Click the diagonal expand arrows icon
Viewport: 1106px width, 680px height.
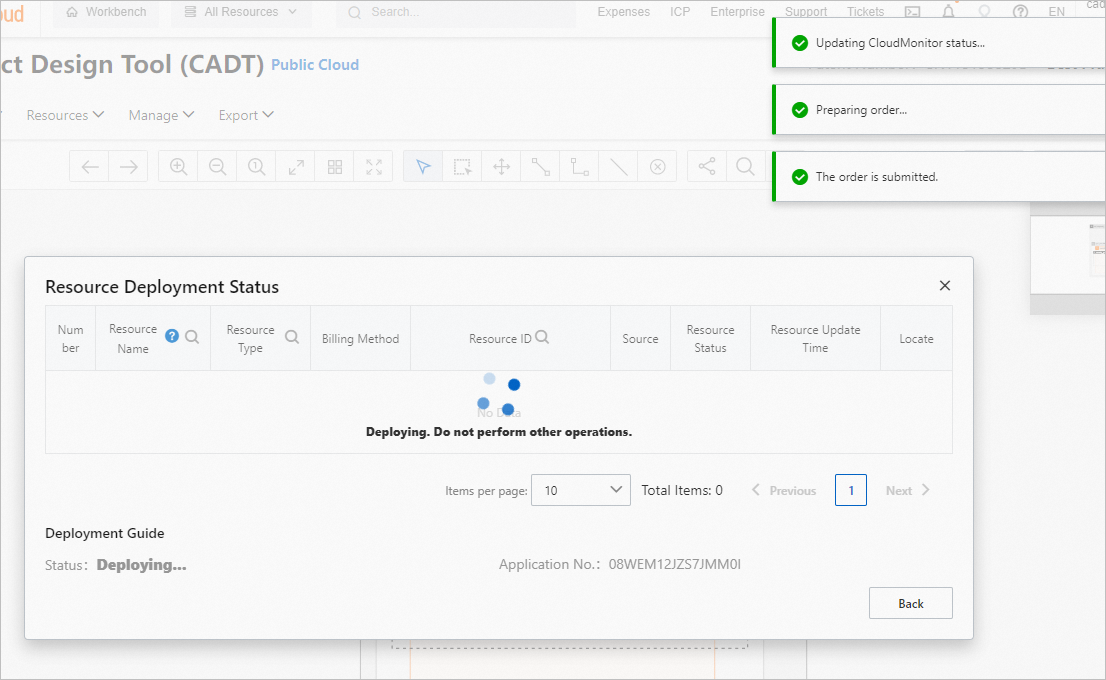(296, 167)
